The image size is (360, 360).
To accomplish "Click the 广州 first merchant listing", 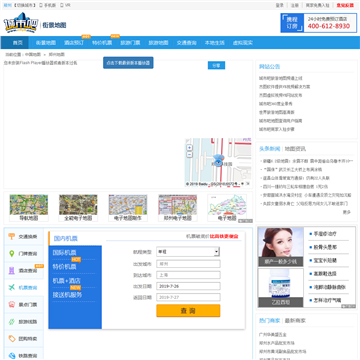I will pyautogui.click(x=273, y=334).
